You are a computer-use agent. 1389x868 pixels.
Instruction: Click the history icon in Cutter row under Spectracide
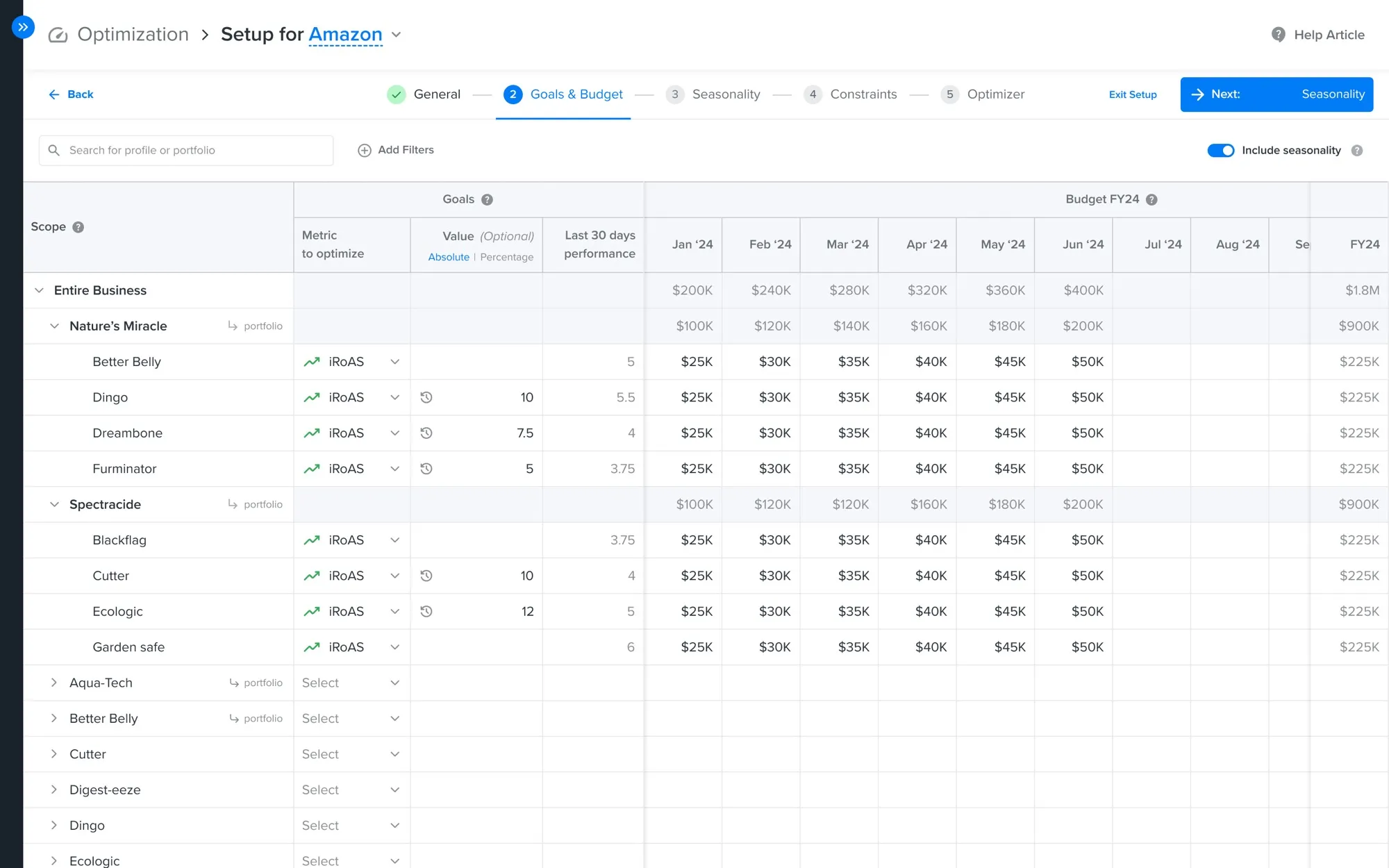point(426,576)
